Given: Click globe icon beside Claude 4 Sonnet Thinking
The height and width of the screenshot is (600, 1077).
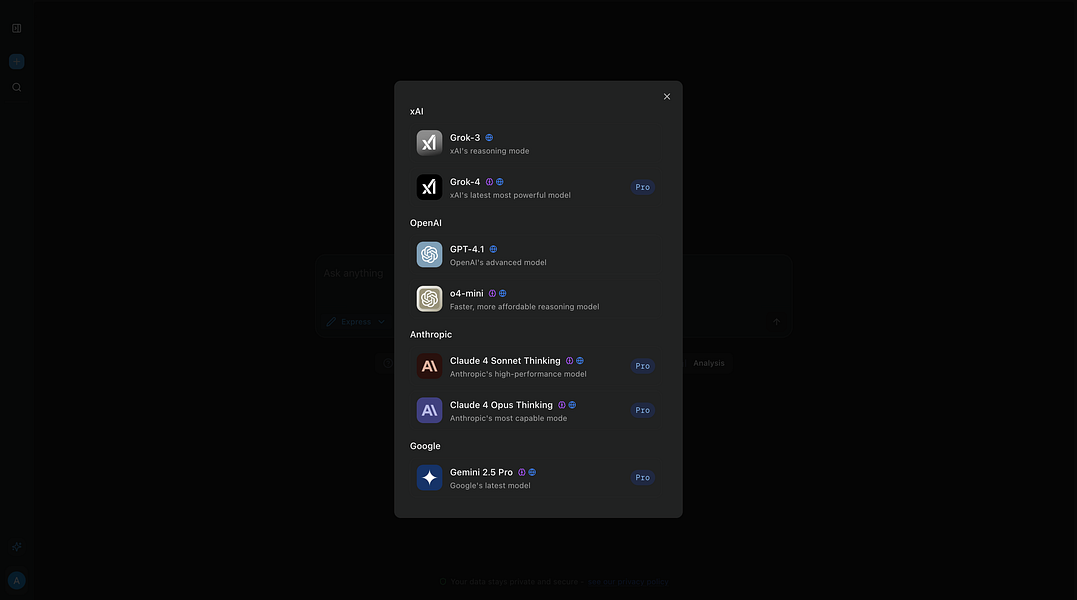Looking at the screenshot, I should (580, 360).
